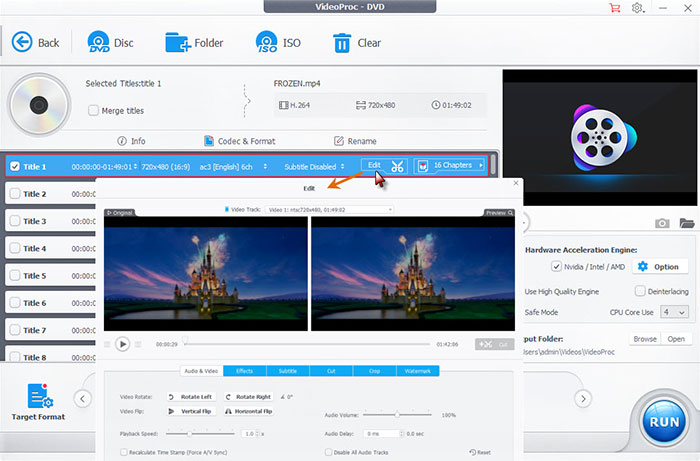Uncheck Title 1 checkbox
700x461 pixels.
[15, 166]
